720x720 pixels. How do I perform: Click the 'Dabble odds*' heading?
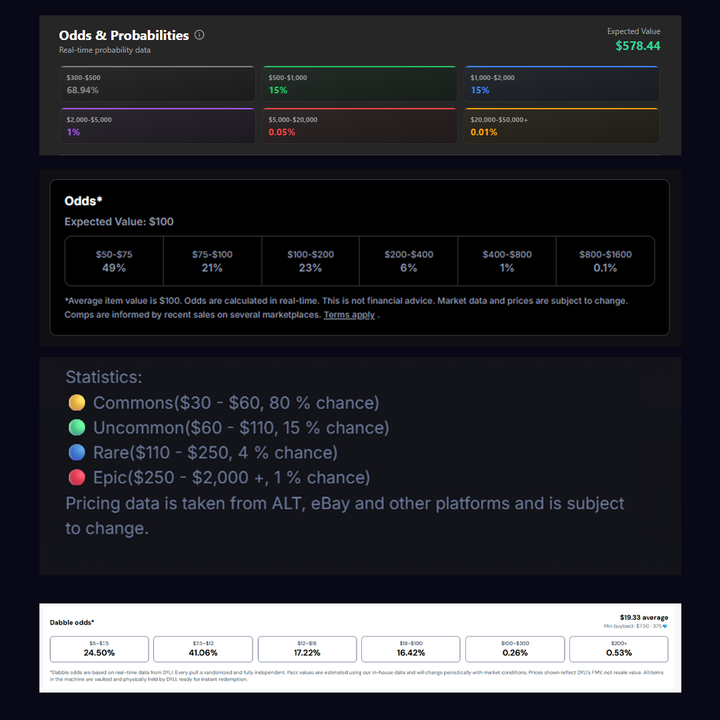click(x=72, y=623)
